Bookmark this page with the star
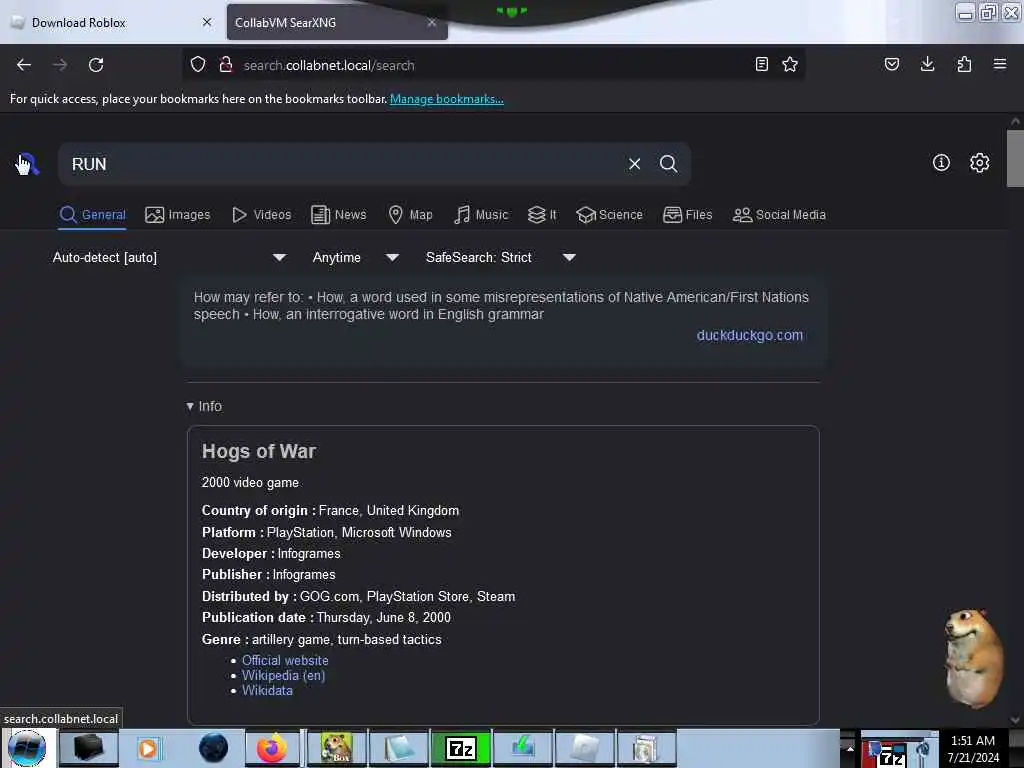The width and height of the screenshot is (1024, 768). [790, 65]
